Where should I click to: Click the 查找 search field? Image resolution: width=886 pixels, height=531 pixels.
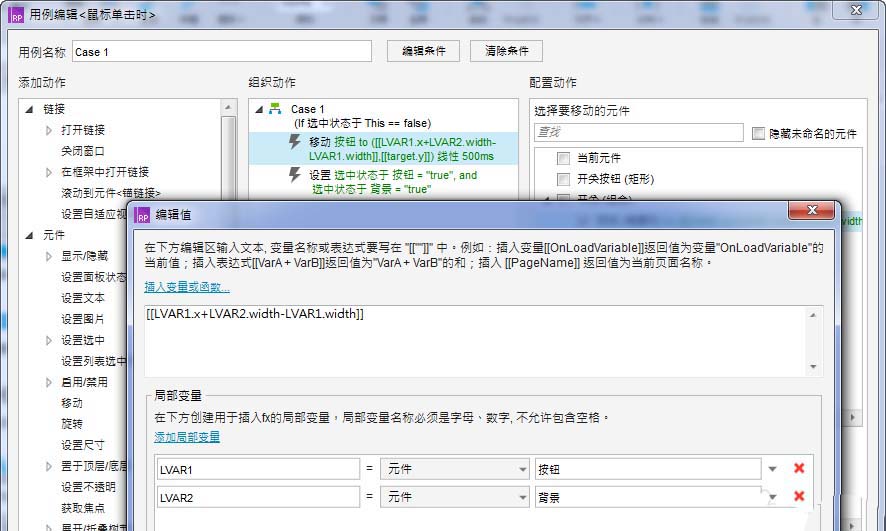[639, 132]
